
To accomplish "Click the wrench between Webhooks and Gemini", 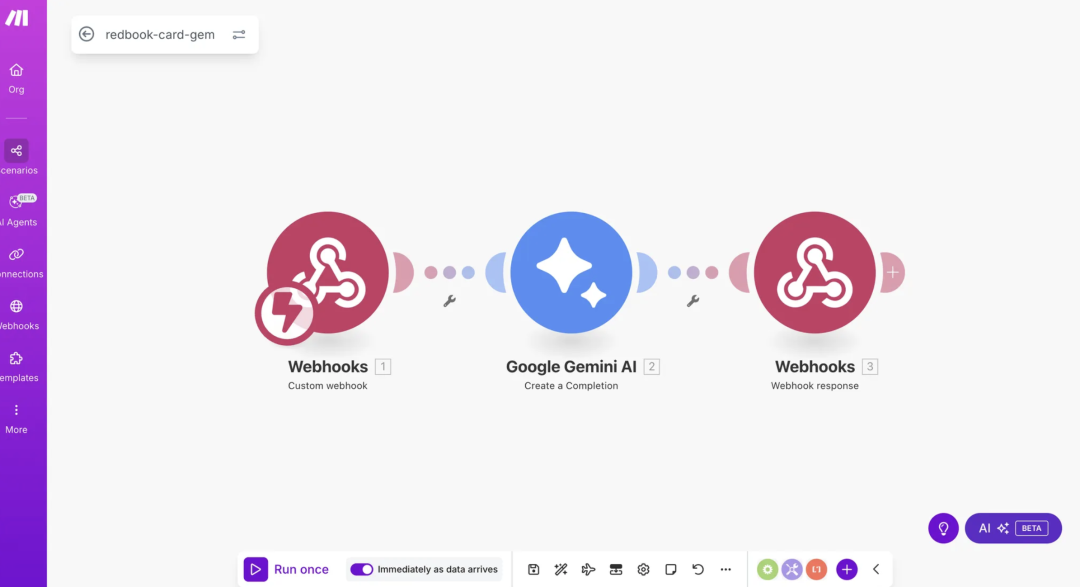I will pos(449,301).
